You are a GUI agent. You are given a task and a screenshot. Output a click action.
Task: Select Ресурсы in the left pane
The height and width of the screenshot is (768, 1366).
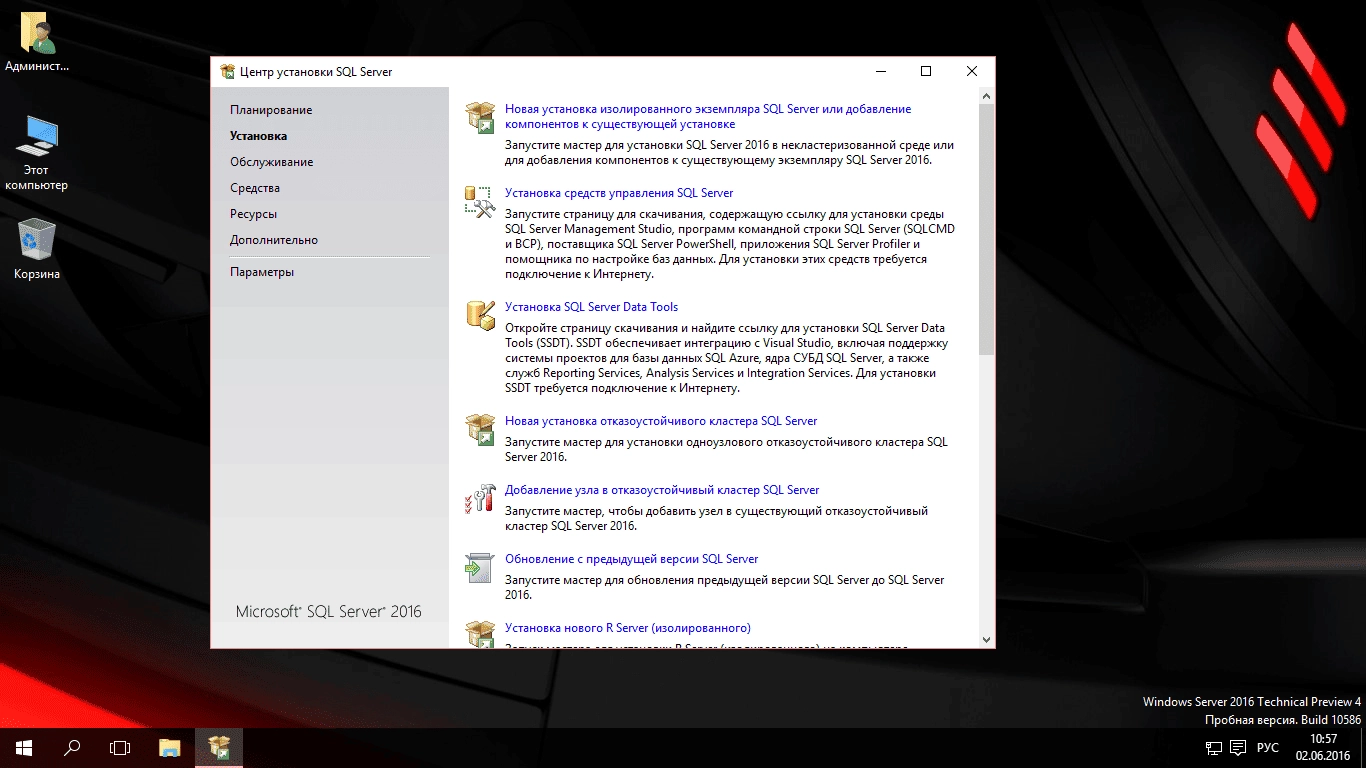pyautogui.click(x=254, y=214)
